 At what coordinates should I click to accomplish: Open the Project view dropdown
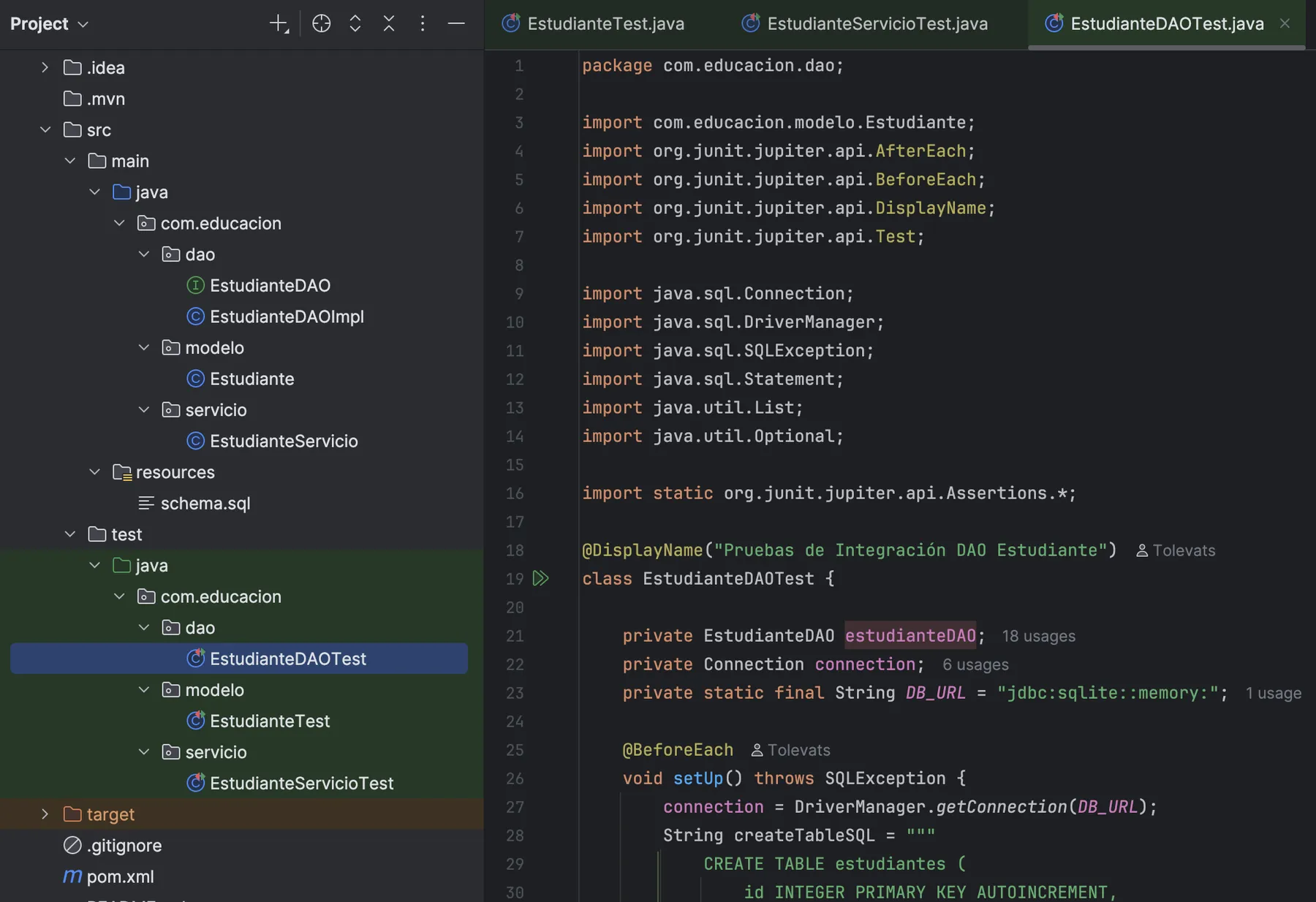point(49,24)
